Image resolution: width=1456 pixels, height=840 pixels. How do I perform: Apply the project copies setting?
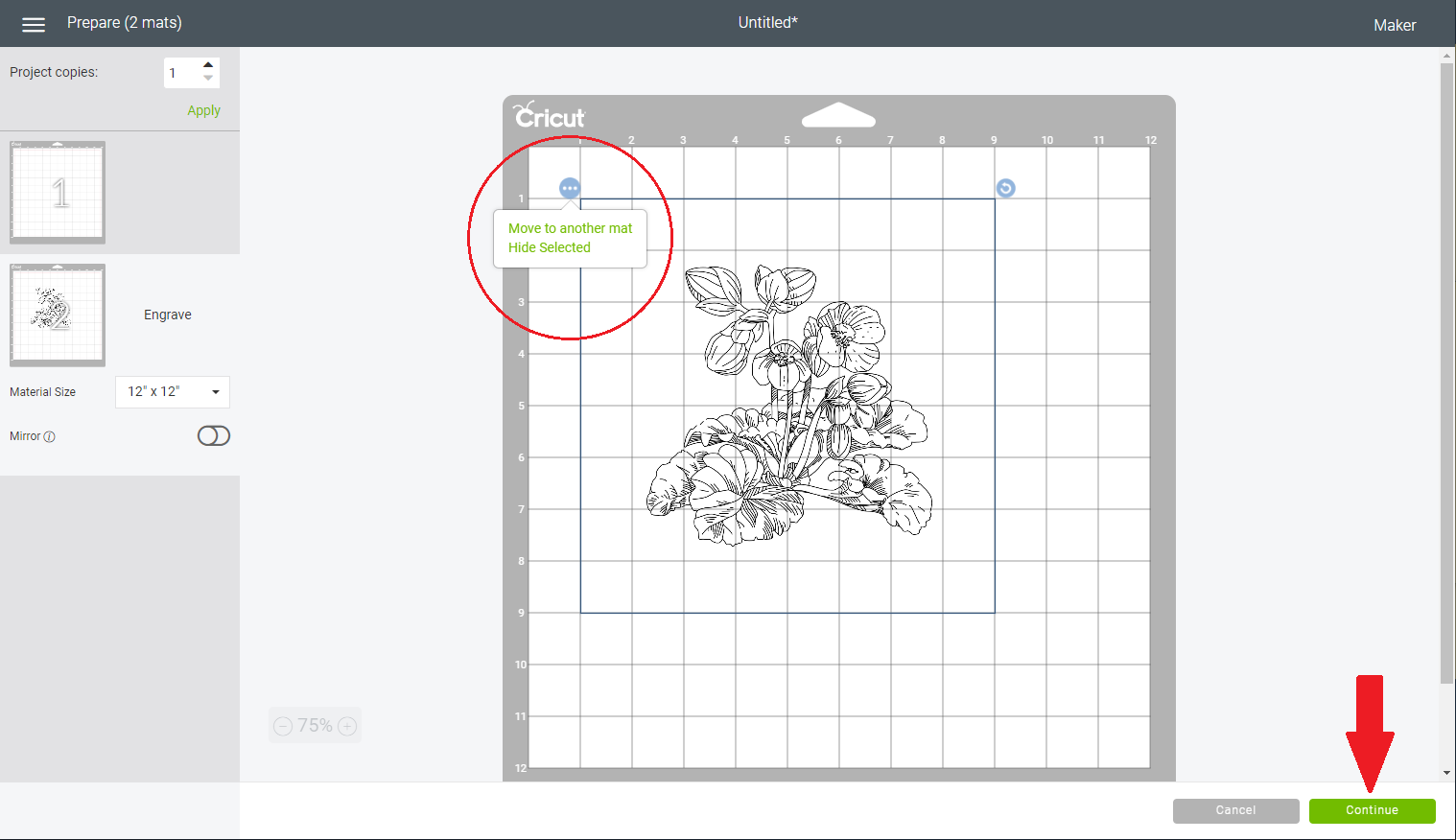(x=203, y=110)
